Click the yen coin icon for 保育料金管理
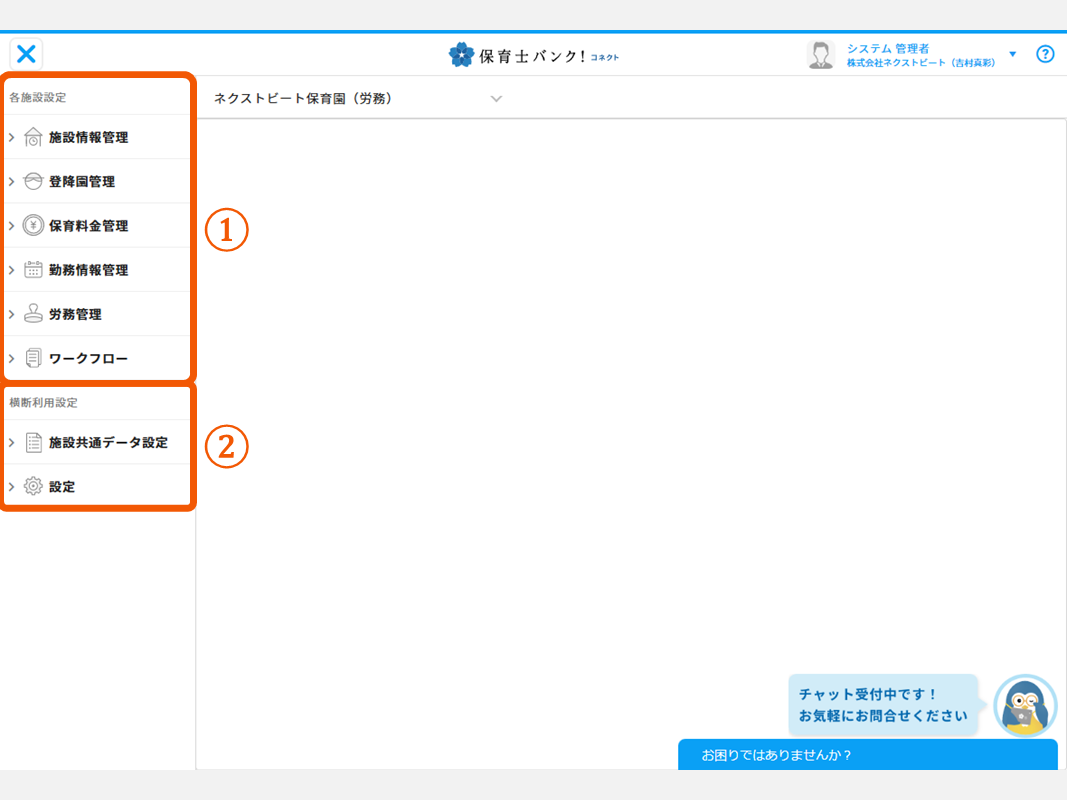This screenshot has height=800, width=1067. click(33, 226)
